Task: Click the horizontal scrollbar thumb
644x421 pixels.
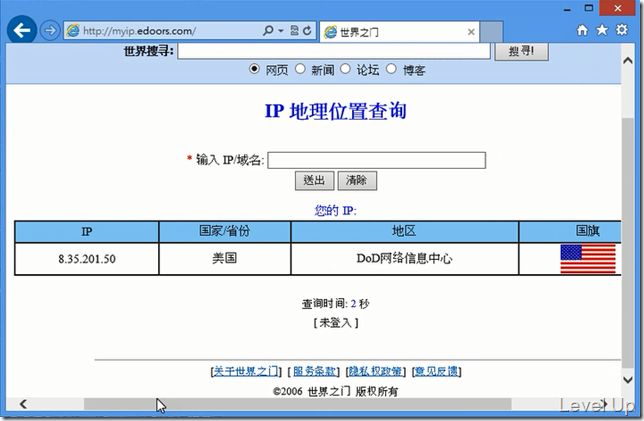Action: [298, 404]
